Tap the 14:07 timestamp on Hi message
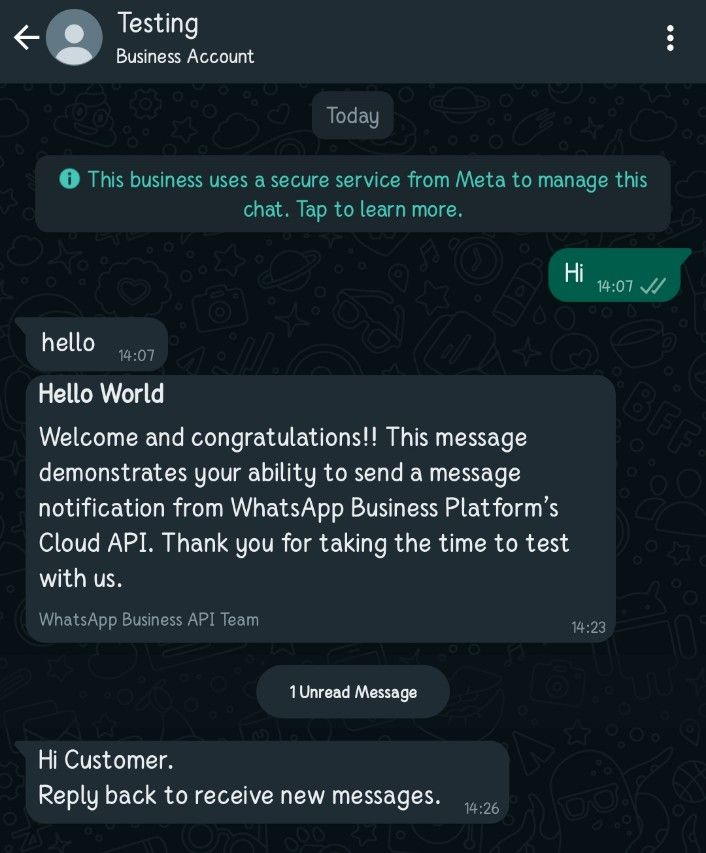706x853 pixels. (x=615, y=286)
